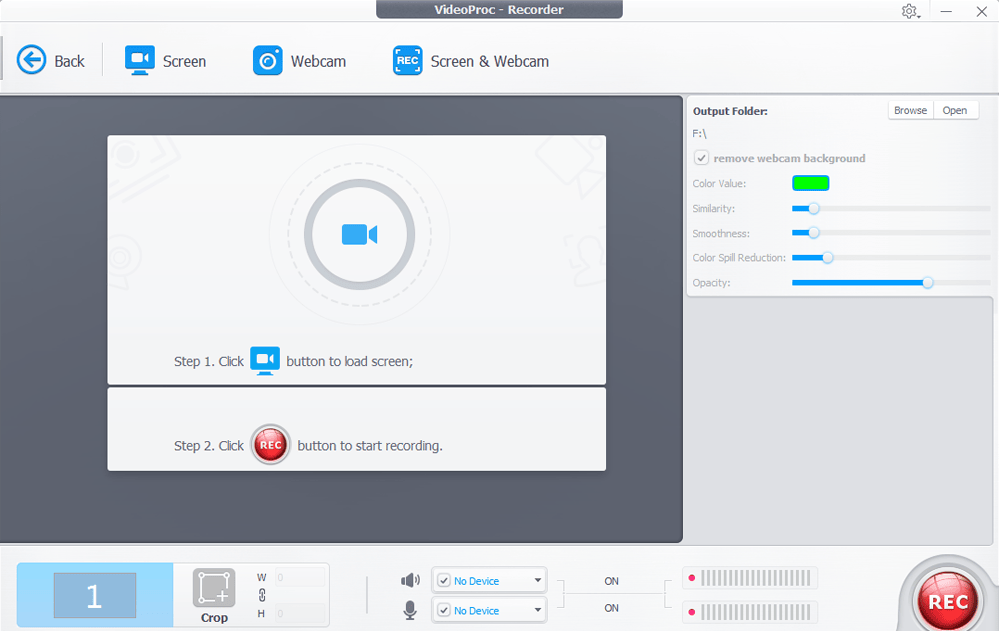The height and width of the screenshot is (631, 1000).
Task: Open the settings gear menu
Action: click(906, 11)
